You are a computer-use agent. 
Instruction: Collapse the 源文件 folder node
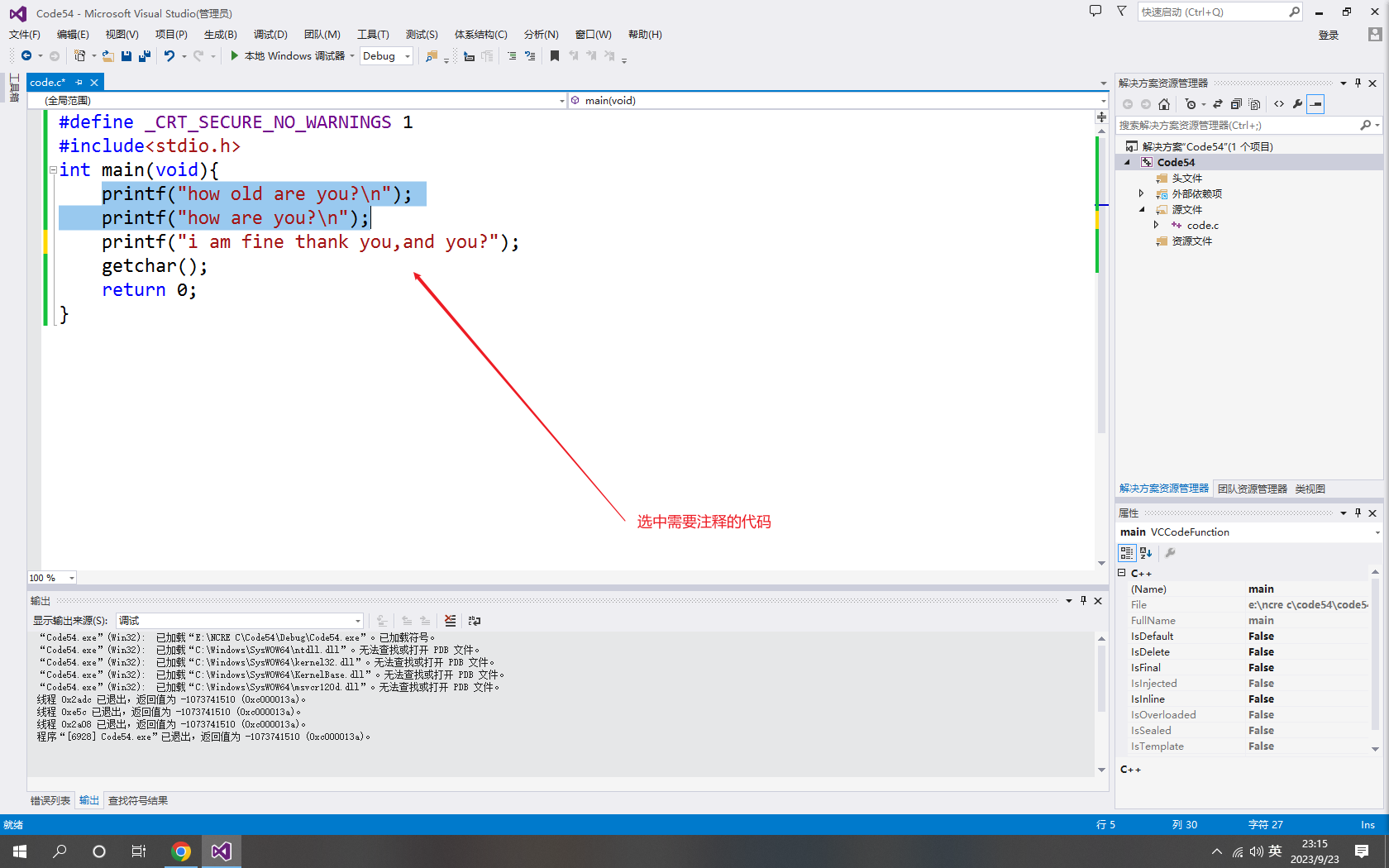coord(1142,209)
